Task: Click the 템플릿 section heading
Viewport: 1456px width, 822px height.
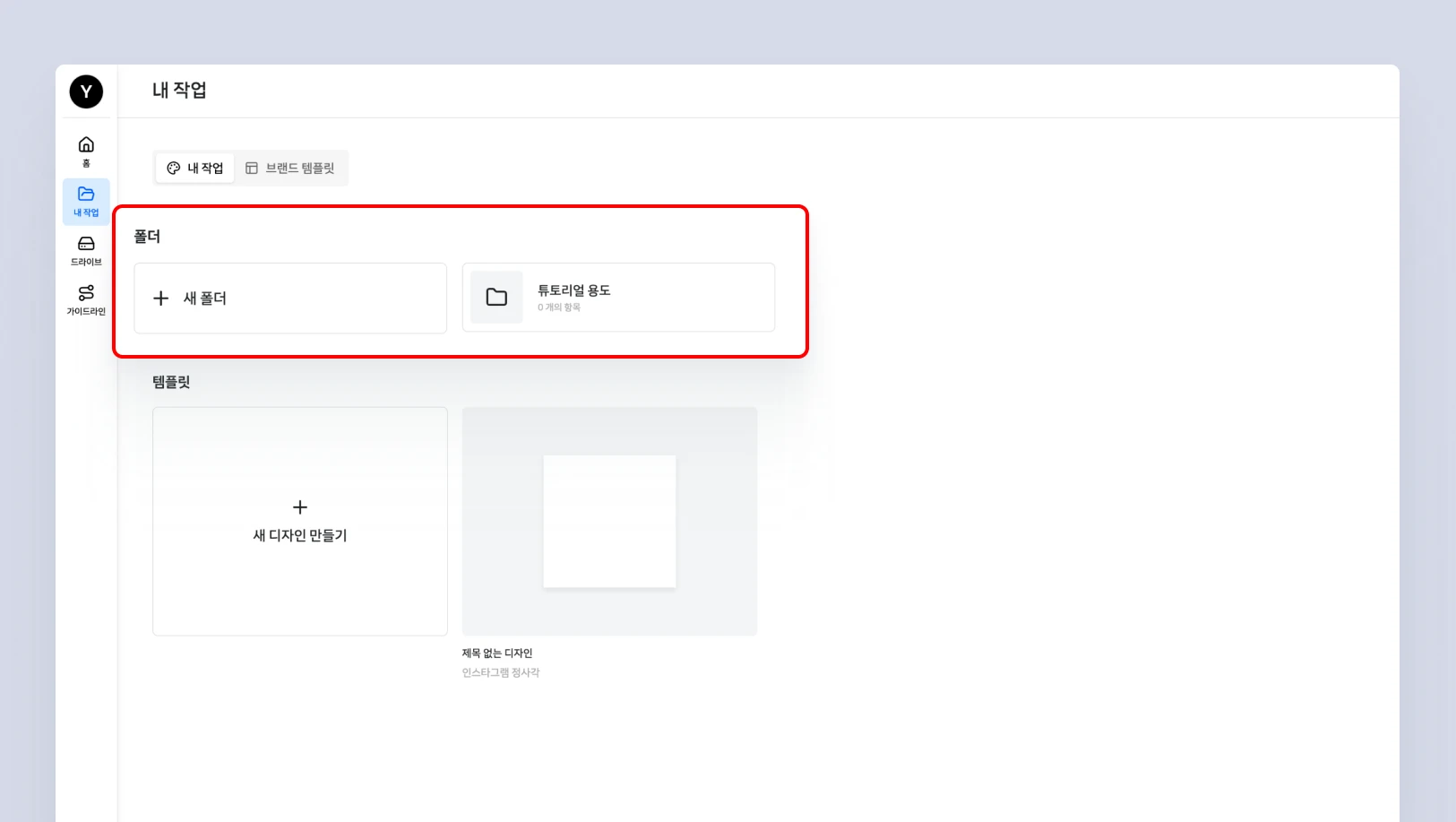Action: [171, 382]
